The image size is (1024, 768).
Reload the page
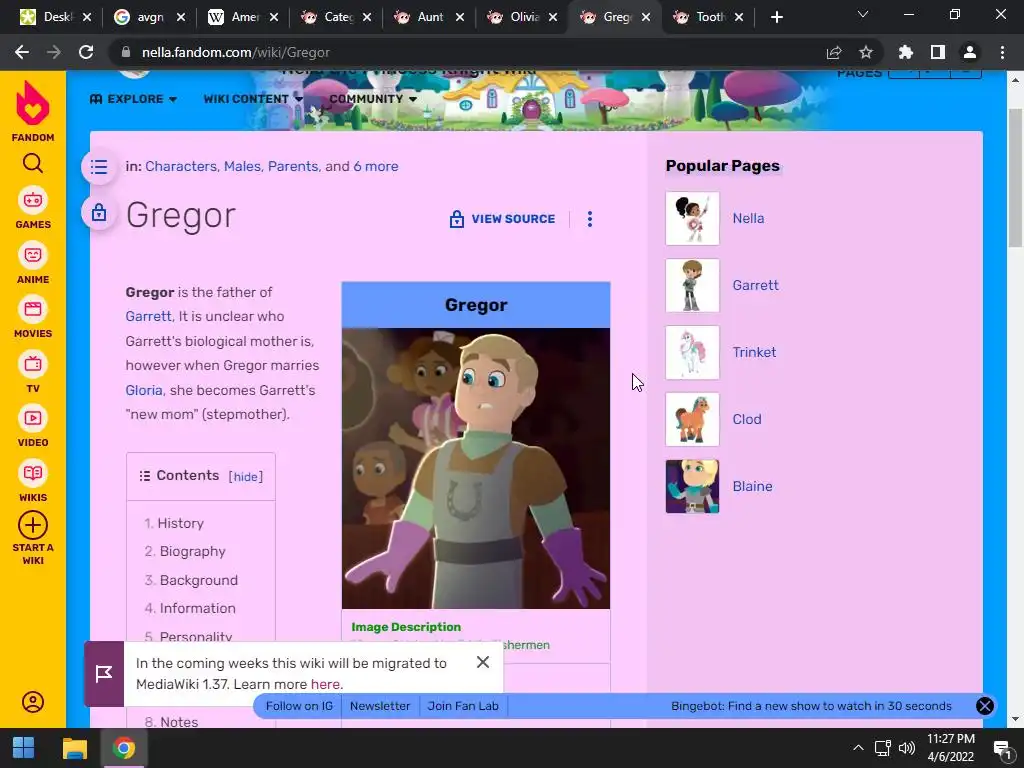coord(86,52)
